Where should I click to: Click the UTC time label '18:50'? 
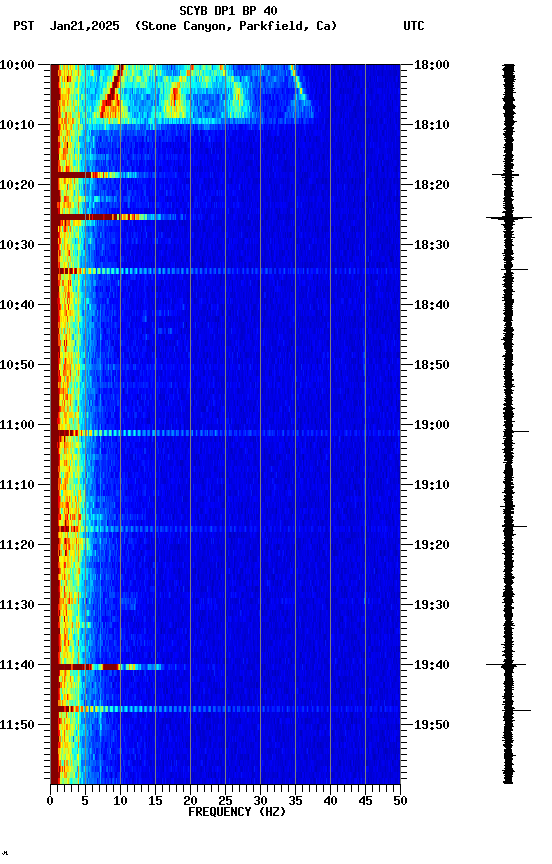(x=432, y=365)
